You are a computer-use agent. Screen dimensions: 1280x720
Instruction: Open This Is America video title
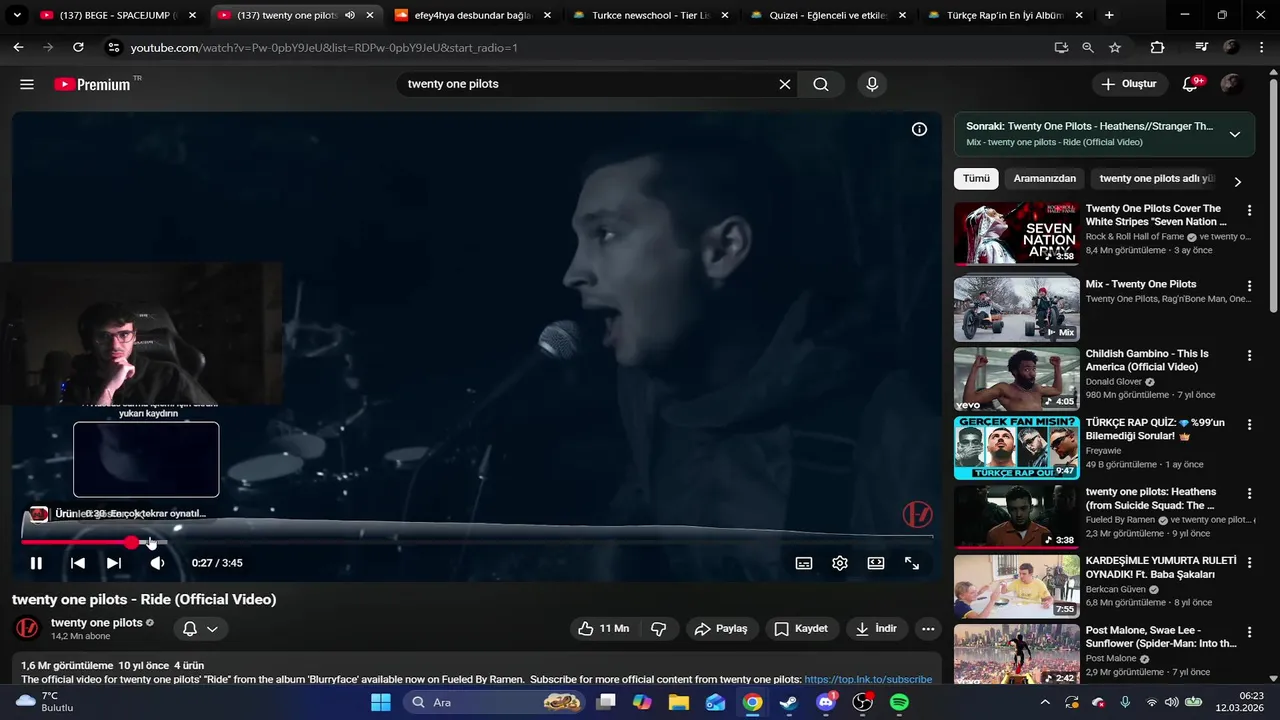click(x=1147, y=360)
